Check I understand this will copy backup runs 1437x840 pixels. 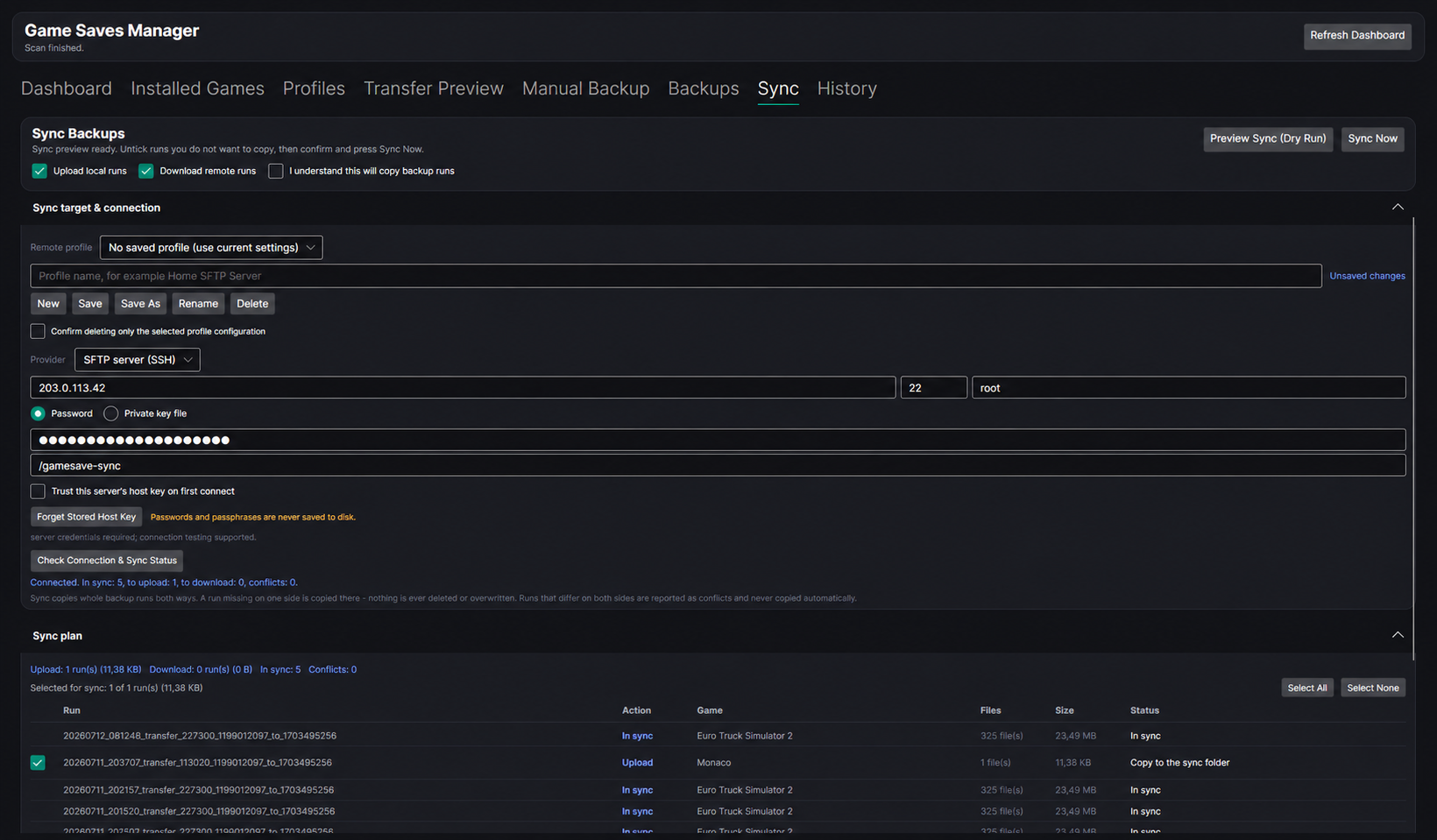(x=276, y=171)
